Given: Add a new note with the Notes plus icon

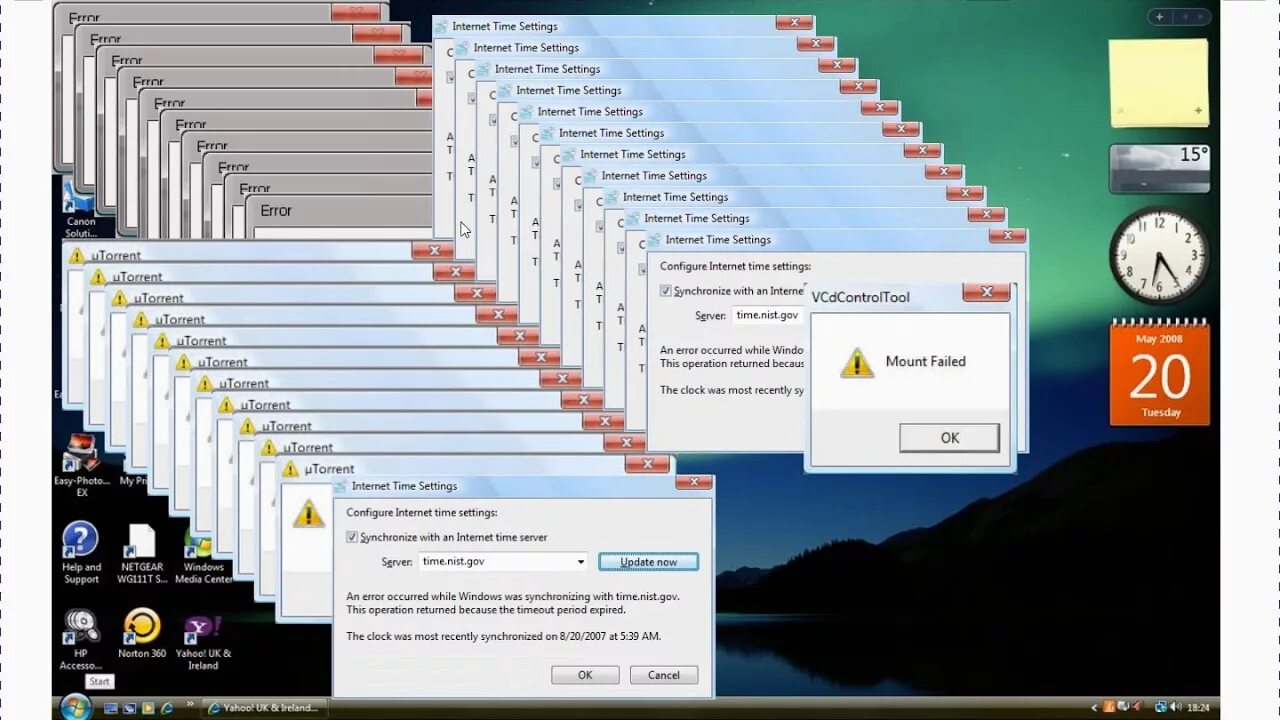Looking at the screenshot, I should point(1198,111).
